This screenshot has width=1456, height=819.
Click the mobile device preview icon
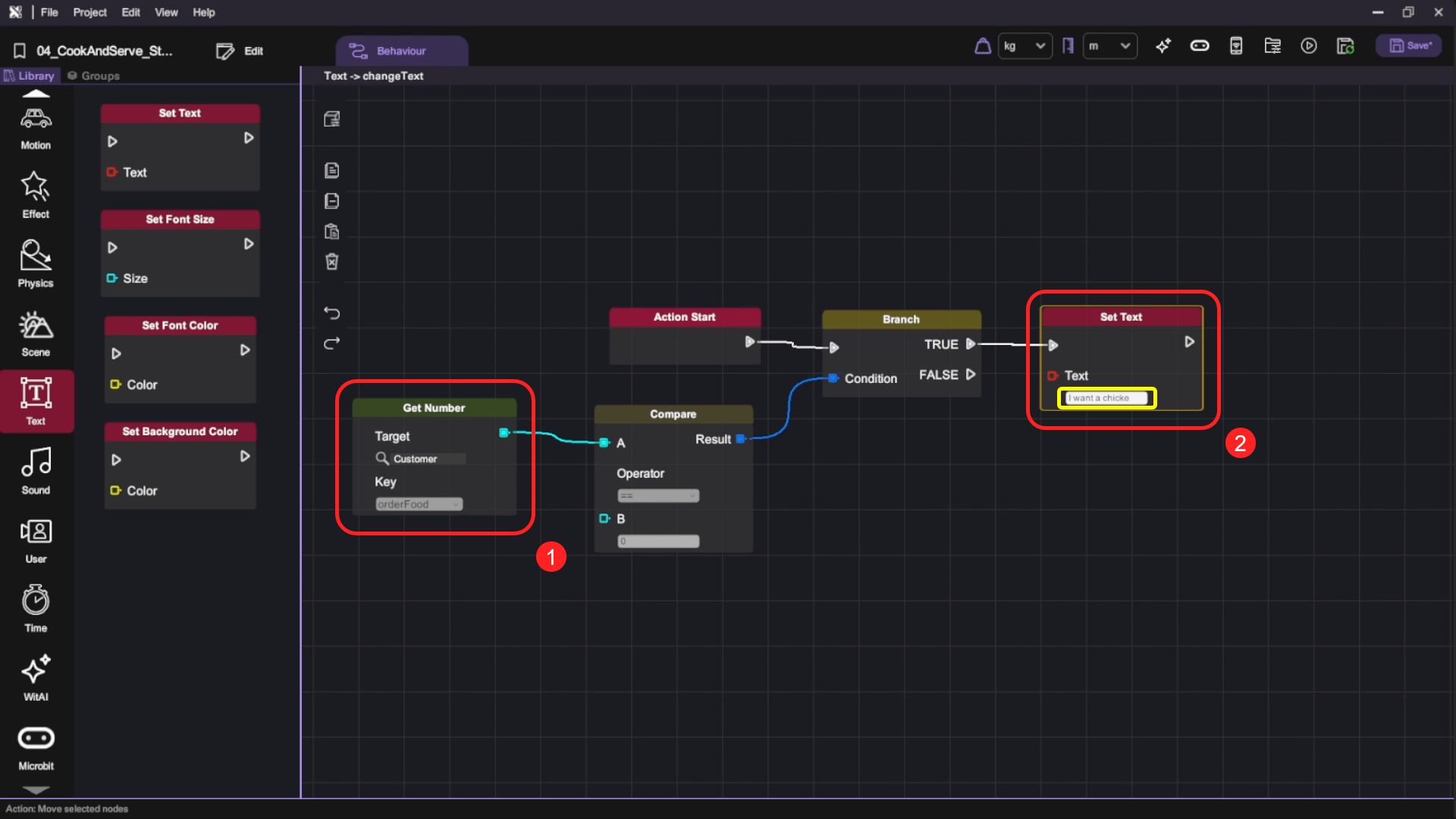(1236, 46)
